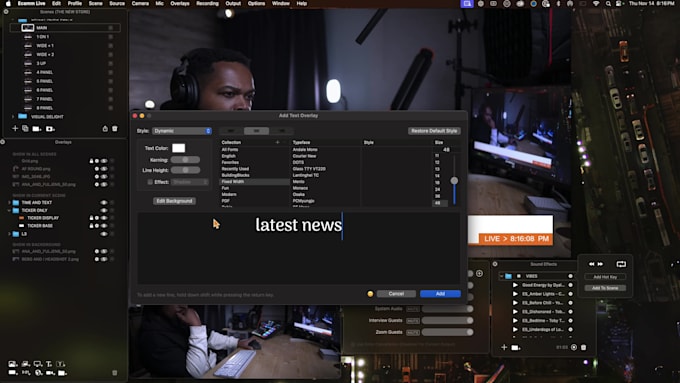
Task: Toggle visibility of TICKER ONLY folder
Action: pos(104,210)
